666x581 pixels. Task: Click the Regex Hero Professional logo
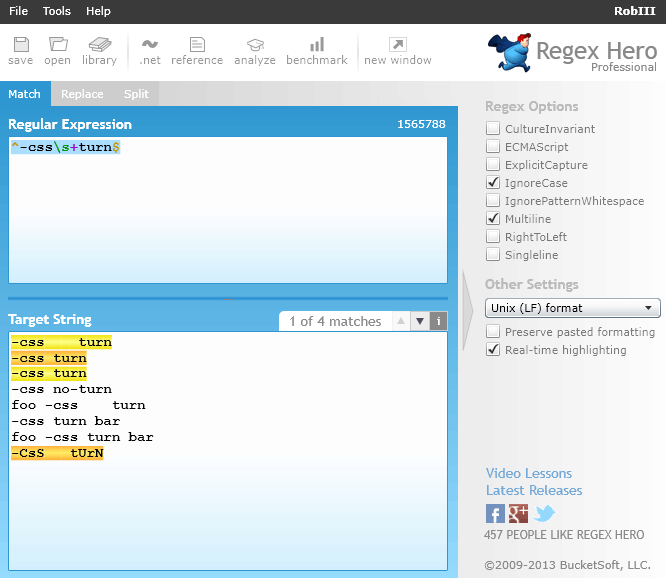[572, 54]
